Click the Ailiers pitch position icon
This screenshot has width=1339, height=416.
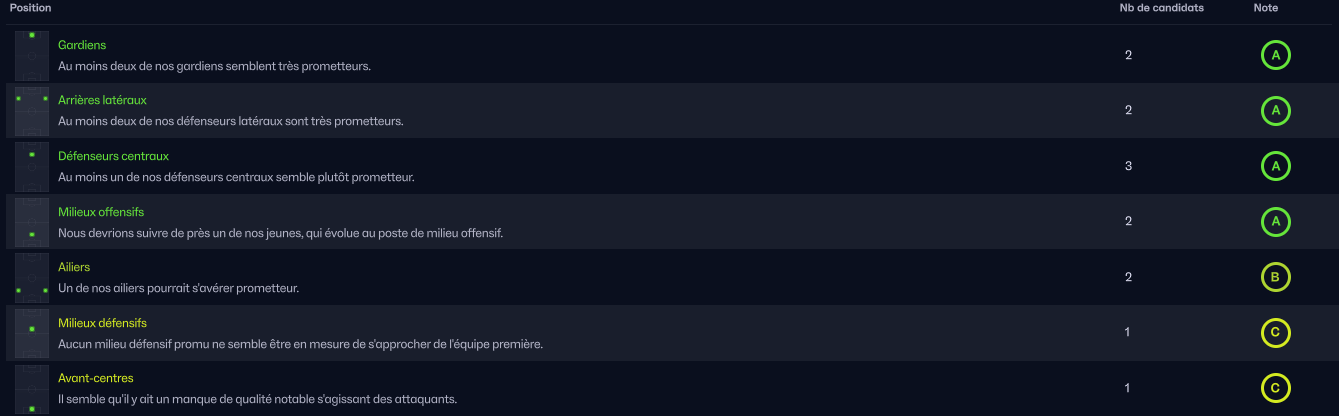click(32, 277)
